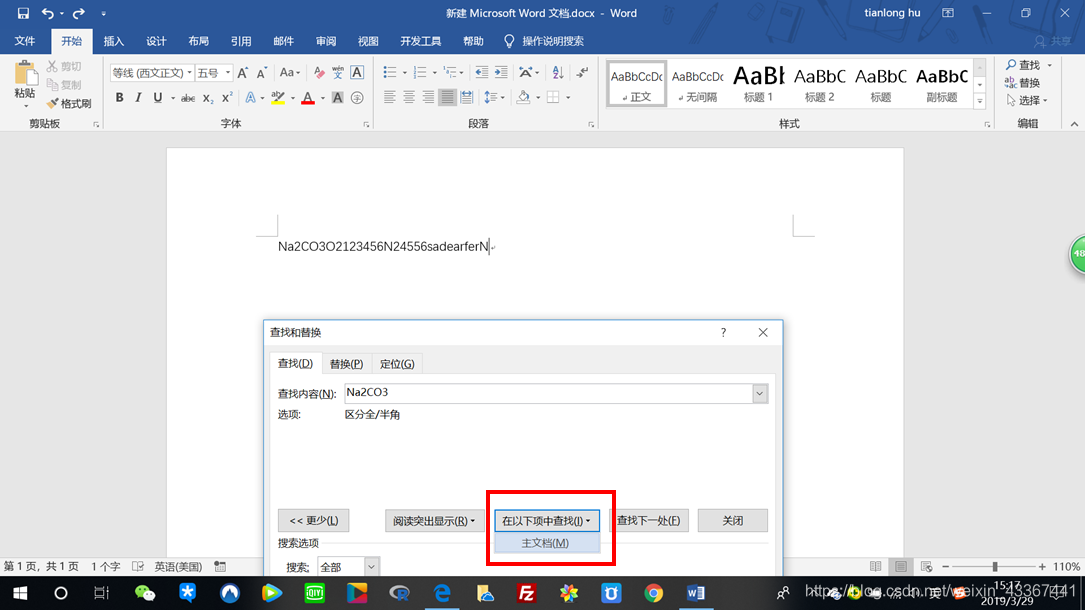Shrink the font size
The image size is (1085, 610).
click(x=262, y=73)
